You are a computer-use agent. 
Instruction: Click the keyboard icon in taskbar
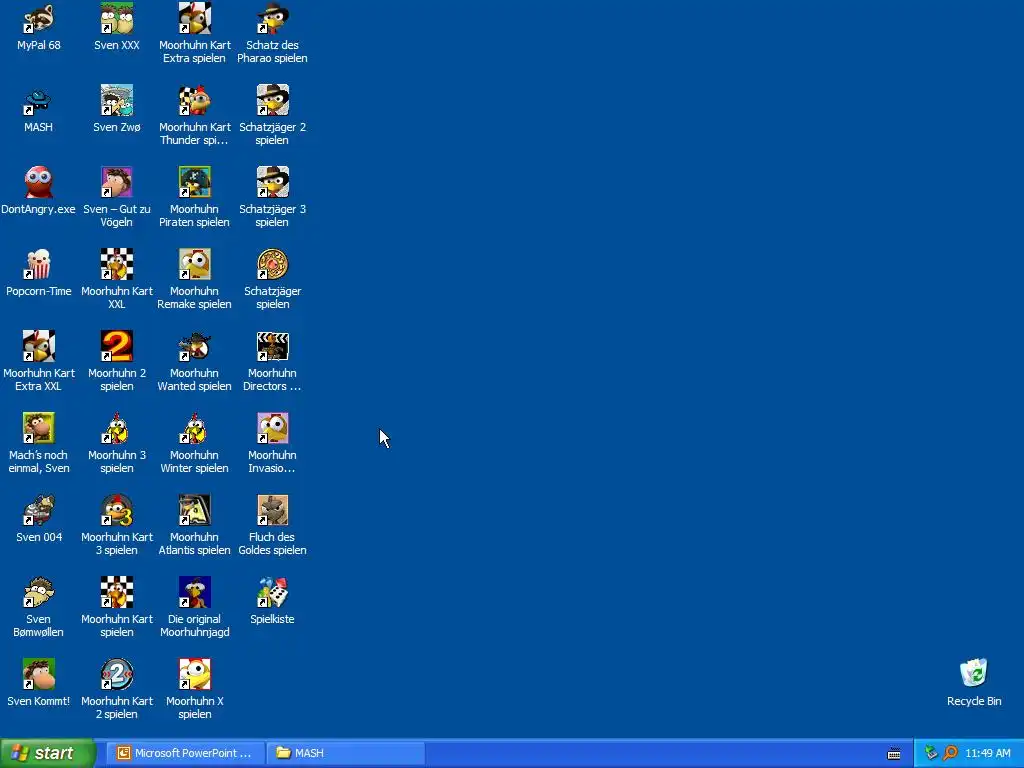coord(894,754)
